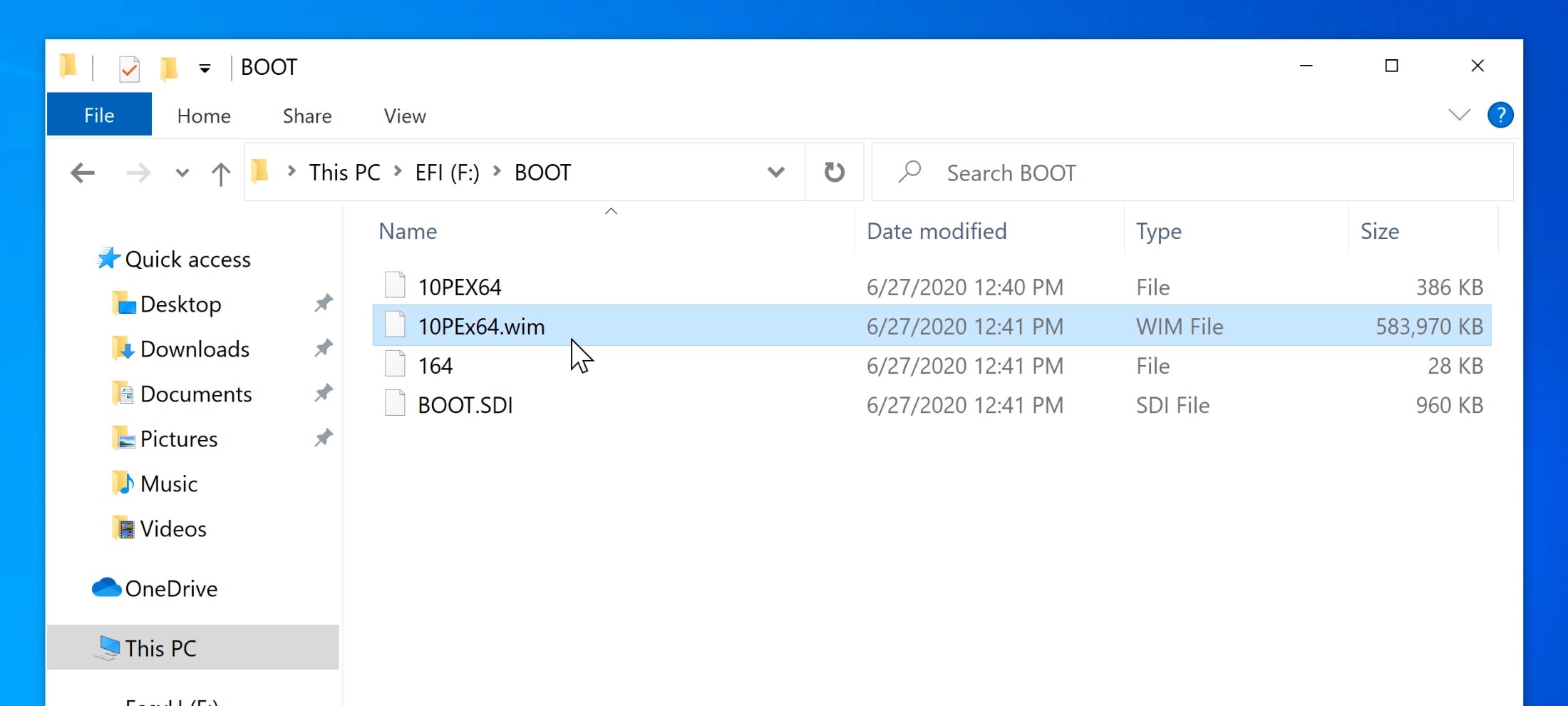Viewport: 1568px width, 706px height.
Task: Expand the recent locations dropdown
Action: pyautogui.click(x=182, y=173)
